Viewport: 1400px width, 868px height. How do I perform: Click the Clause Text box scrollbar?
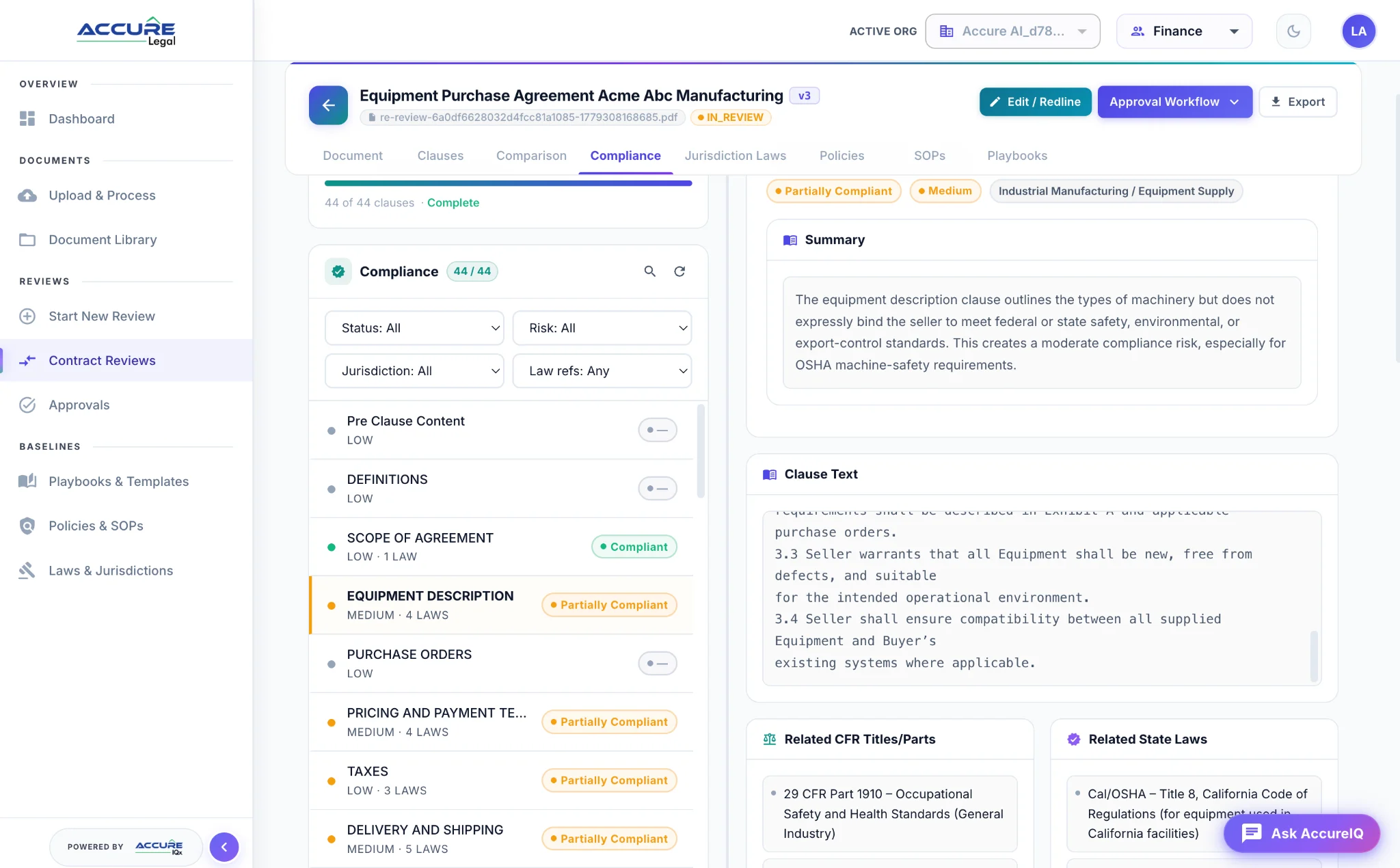[x=1313, y=655]
